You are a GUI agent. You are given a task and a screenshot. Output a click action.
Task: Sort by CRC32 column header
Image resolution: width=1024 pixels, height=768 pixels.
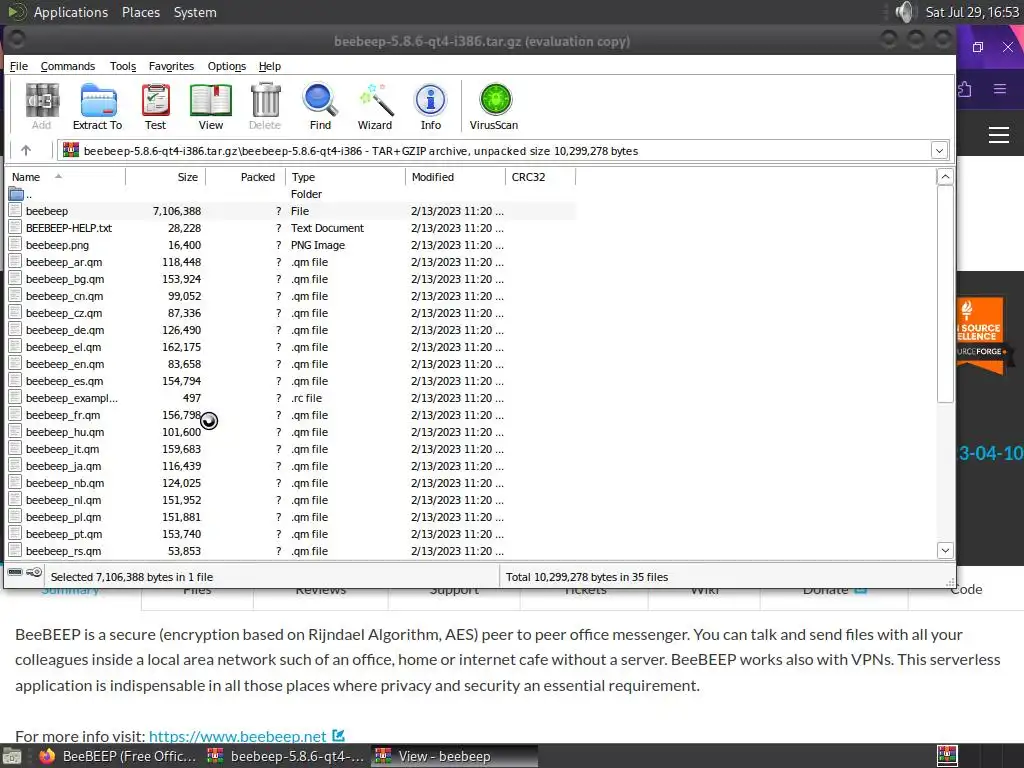click(x=540, y=177)
